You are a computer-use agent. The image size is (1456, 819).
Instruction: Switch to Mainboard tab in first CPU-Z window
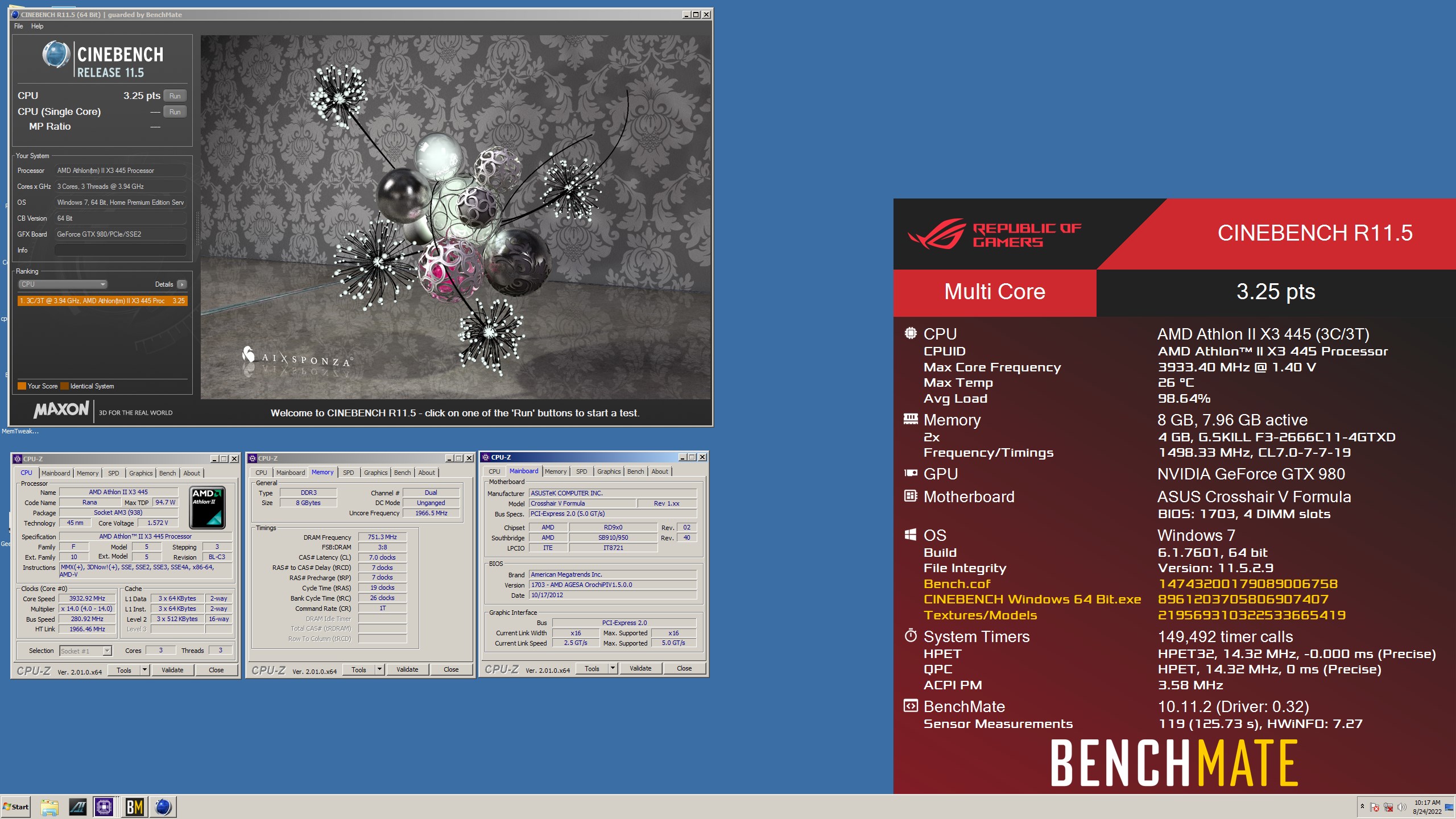[x=56, y=473]
